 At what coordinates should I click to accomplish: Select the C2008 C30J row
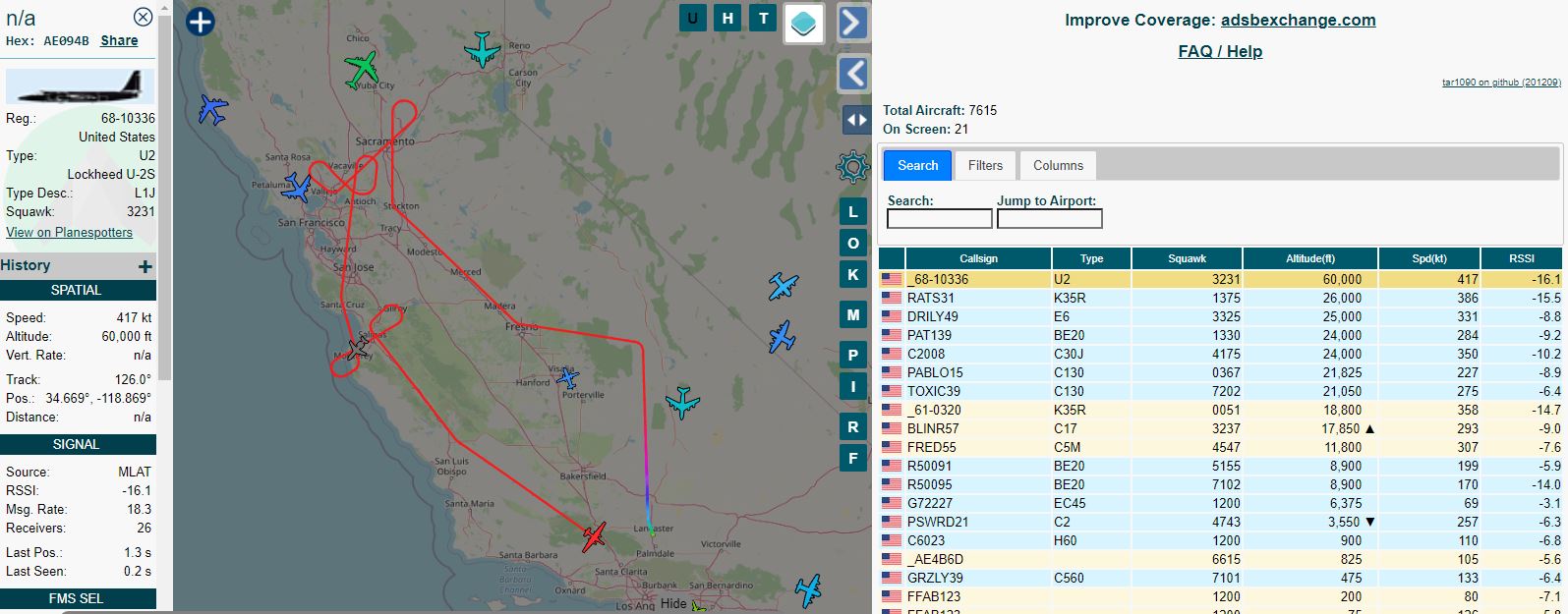click(1221, 354)
